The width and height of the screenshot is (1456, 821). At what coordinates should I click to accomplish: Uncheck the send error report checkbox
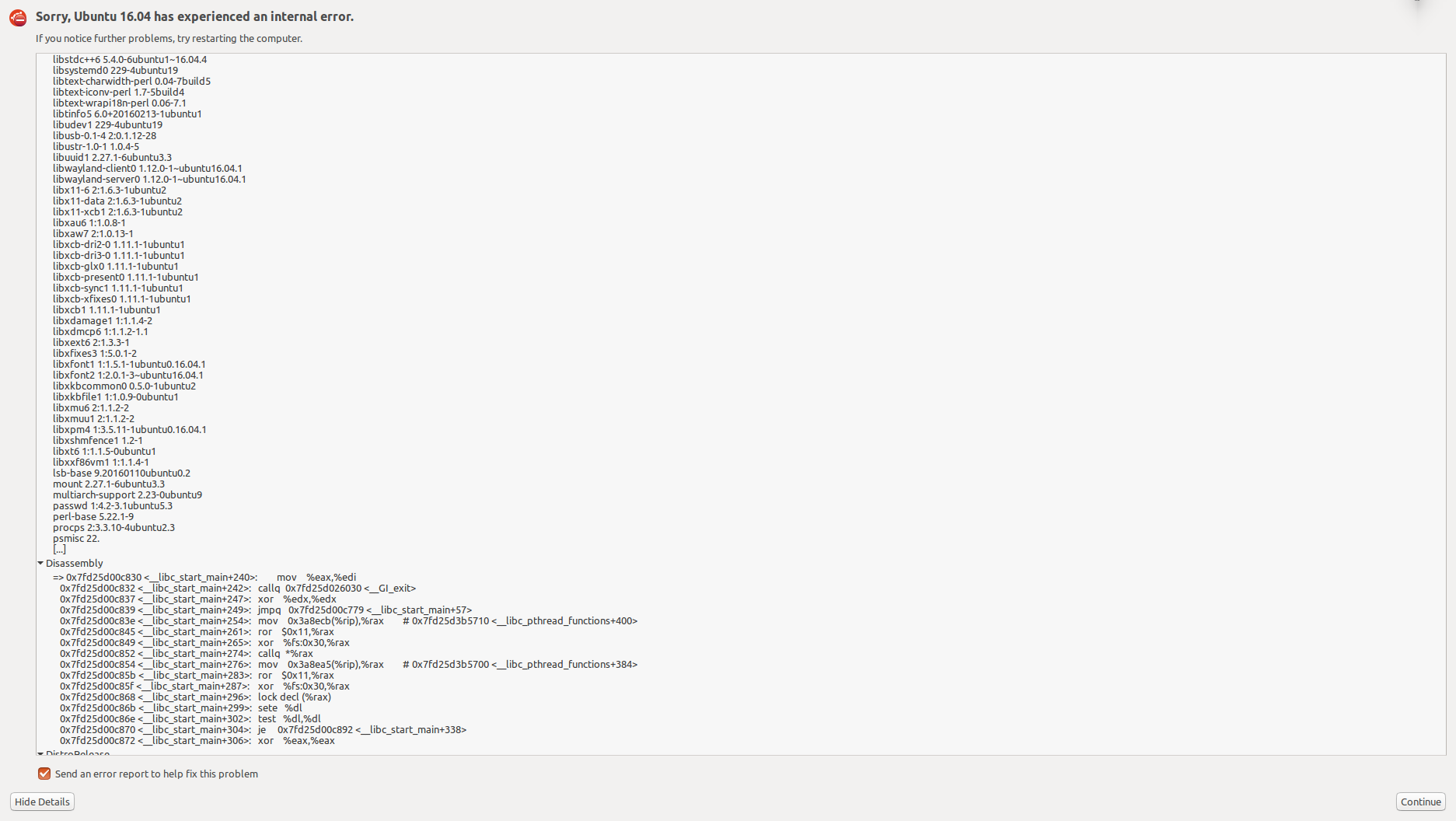click(x=44, y=774)
